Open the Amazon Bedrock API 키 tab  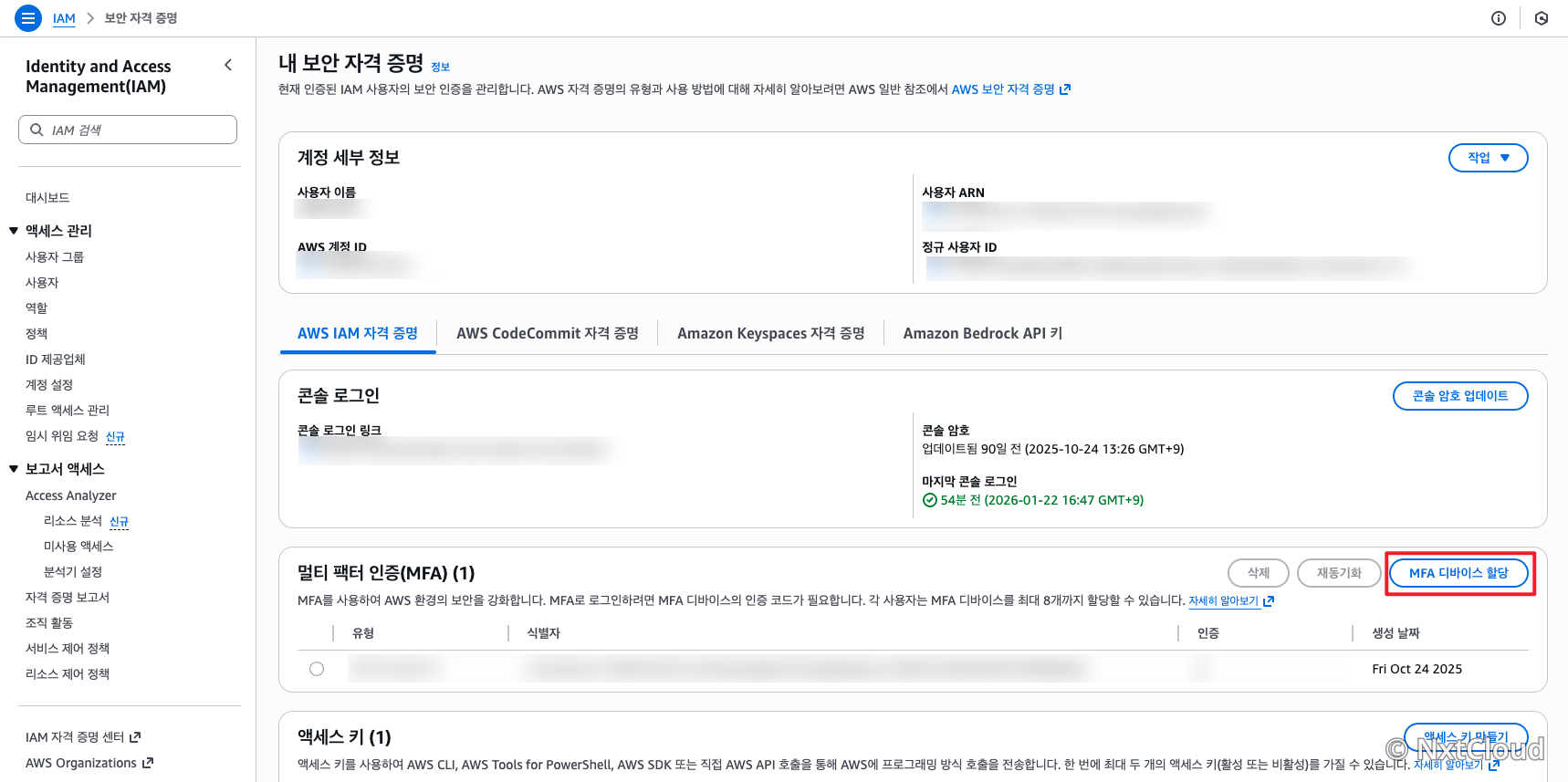(x=983, y=334)
